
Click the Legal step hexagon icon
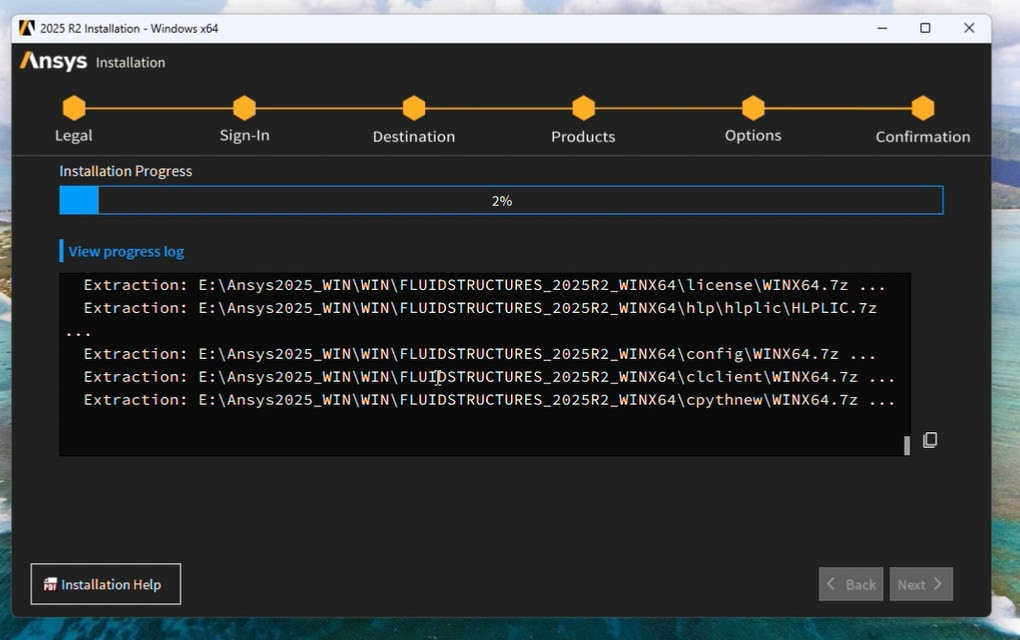[73, 108]
